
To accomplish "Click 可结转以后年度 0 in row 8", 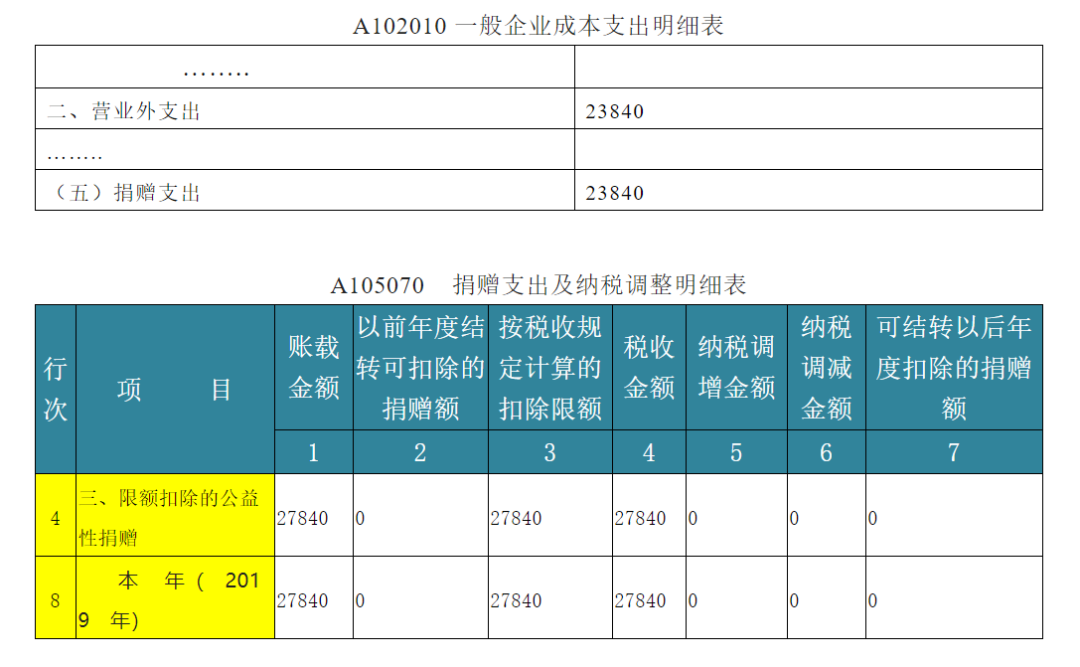I will (x=873, y=601).
